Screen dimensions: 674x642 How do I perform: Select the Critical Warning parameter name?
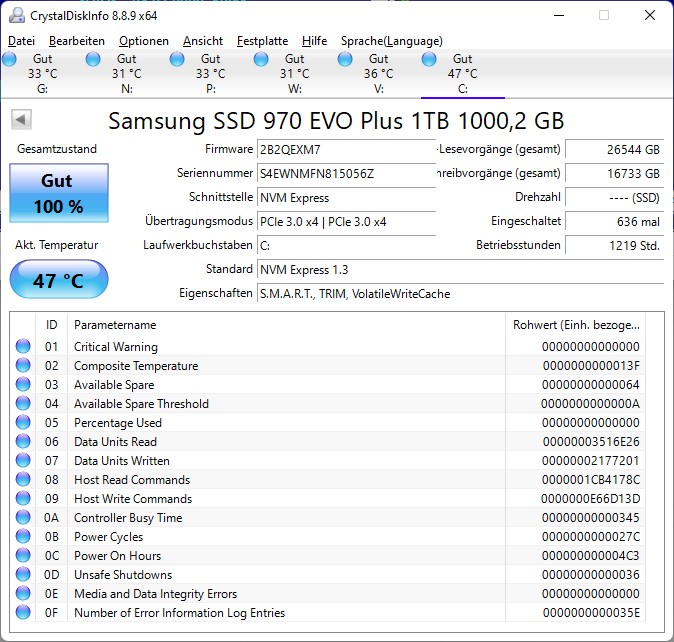[x=116, y=347]
